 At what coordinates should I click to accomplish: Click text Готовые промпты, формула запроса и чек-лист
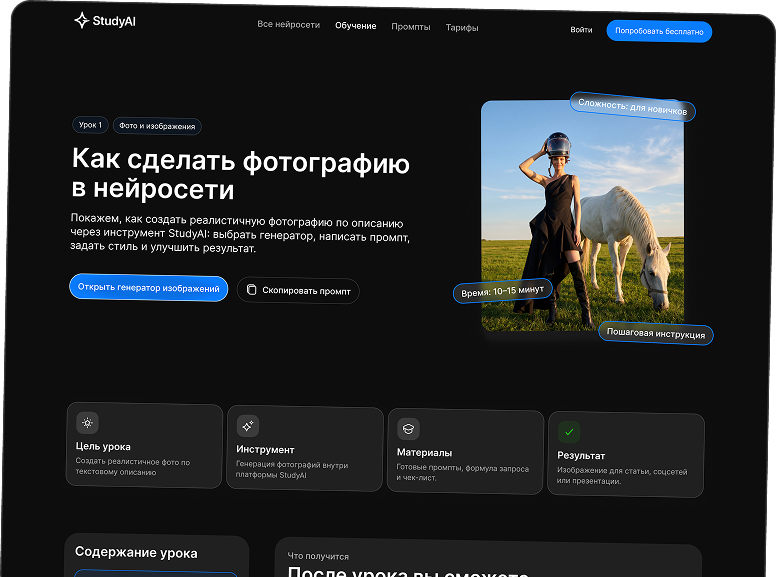pyautogui.click(x=462, y=472)
